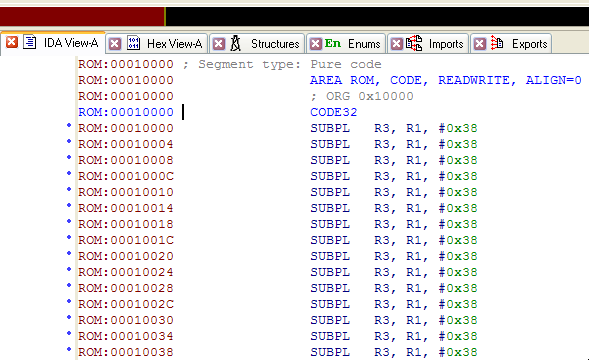Click the green En Enums icon
The image size is (589, 360).
pos(332,43)
